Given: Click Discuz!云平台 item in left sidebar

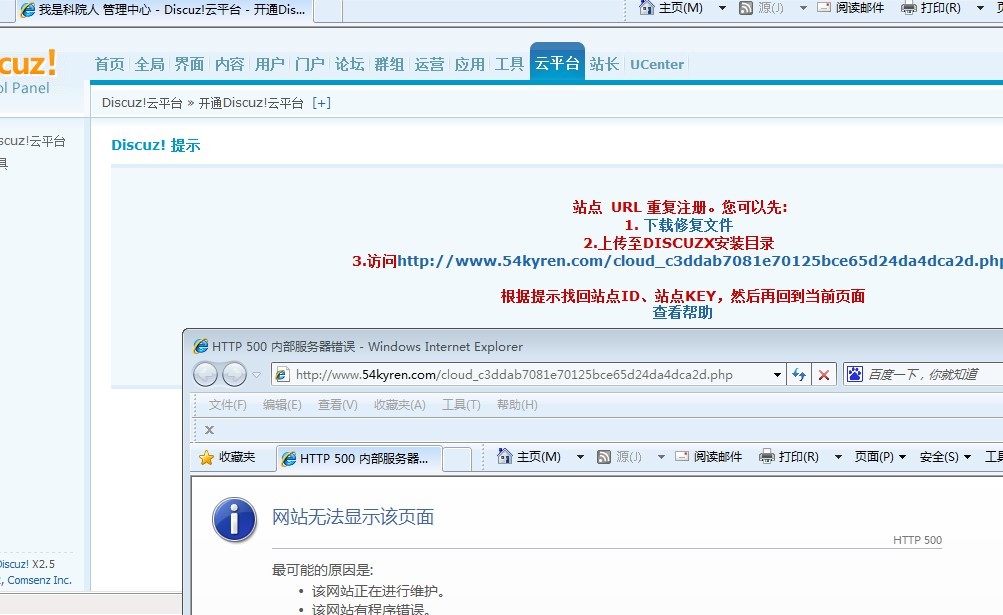Looking at the screenshot, I should coord(33,141).
